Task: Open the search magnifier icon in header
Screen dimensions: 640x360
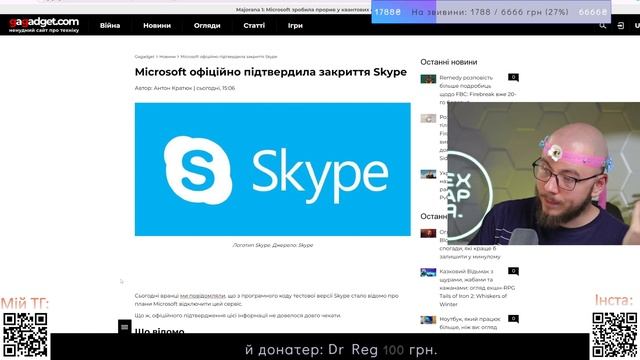Action: [x=602, y=25]
